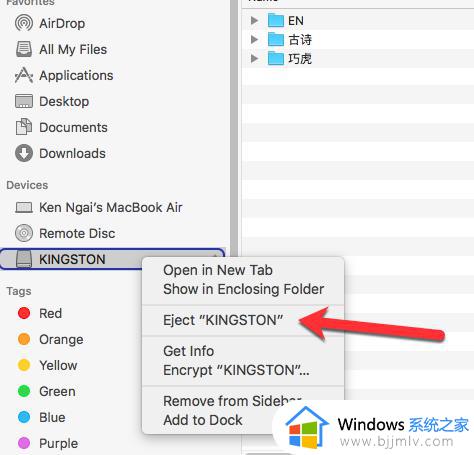
Task: Select the Green tag color dot
Action: click(24, 391)
